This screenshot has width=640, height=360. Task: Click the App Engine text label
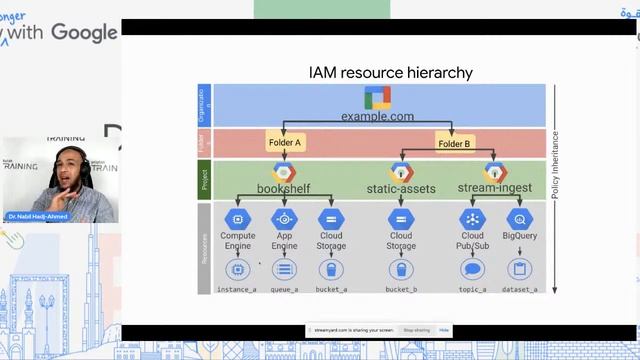(x=284, y=241)
